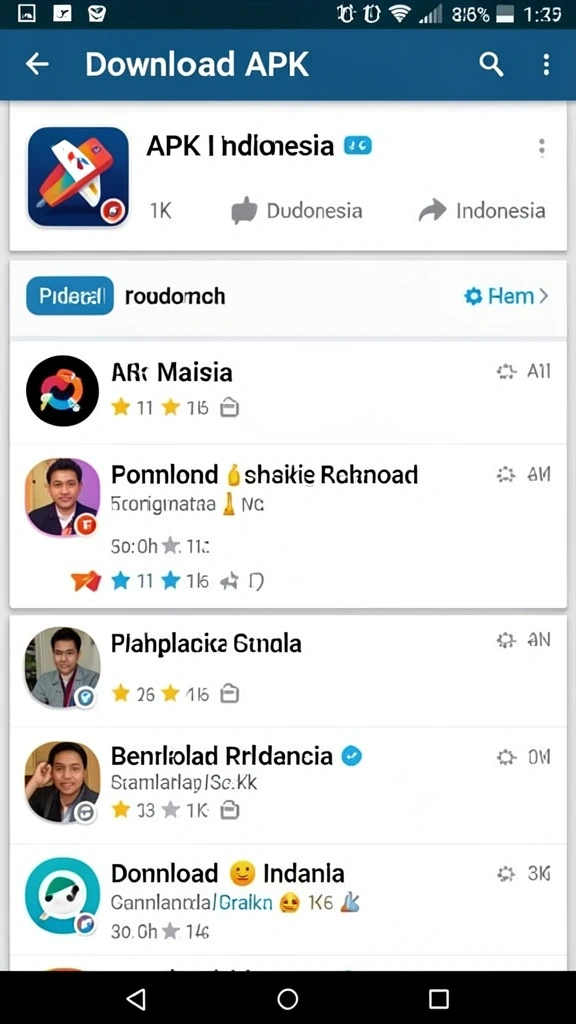Tap the thumbs-up Dudonesia like icon

click(x=244, y=211)
